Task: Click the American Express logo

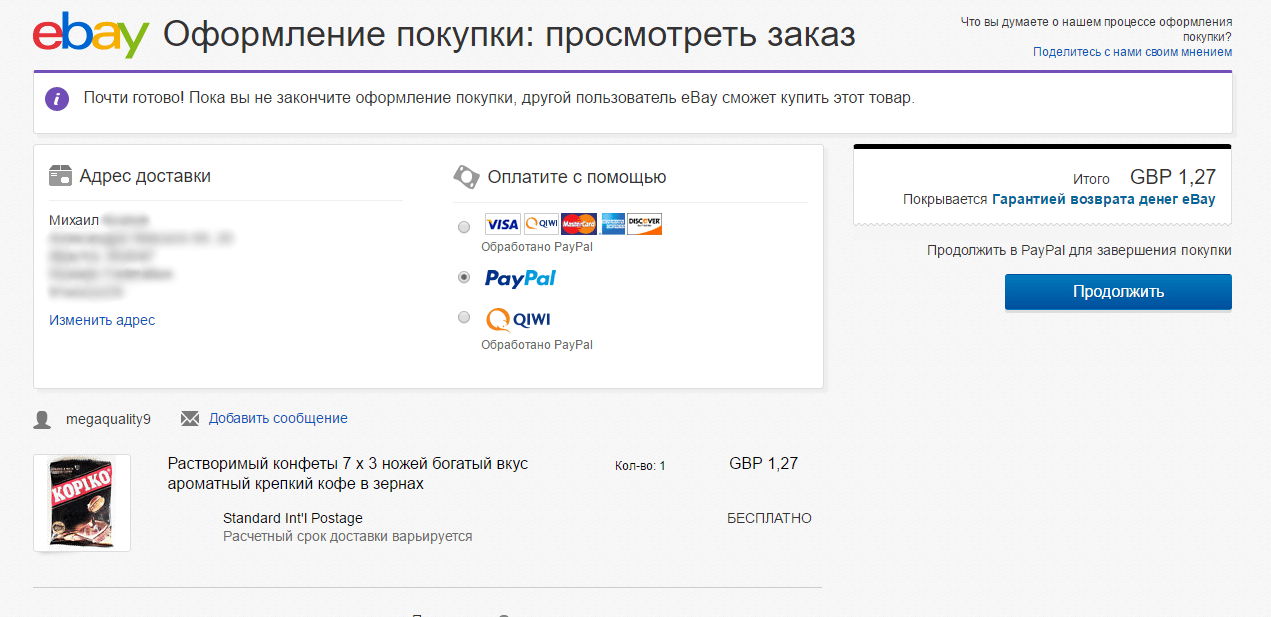Action: tap(613, 224)
